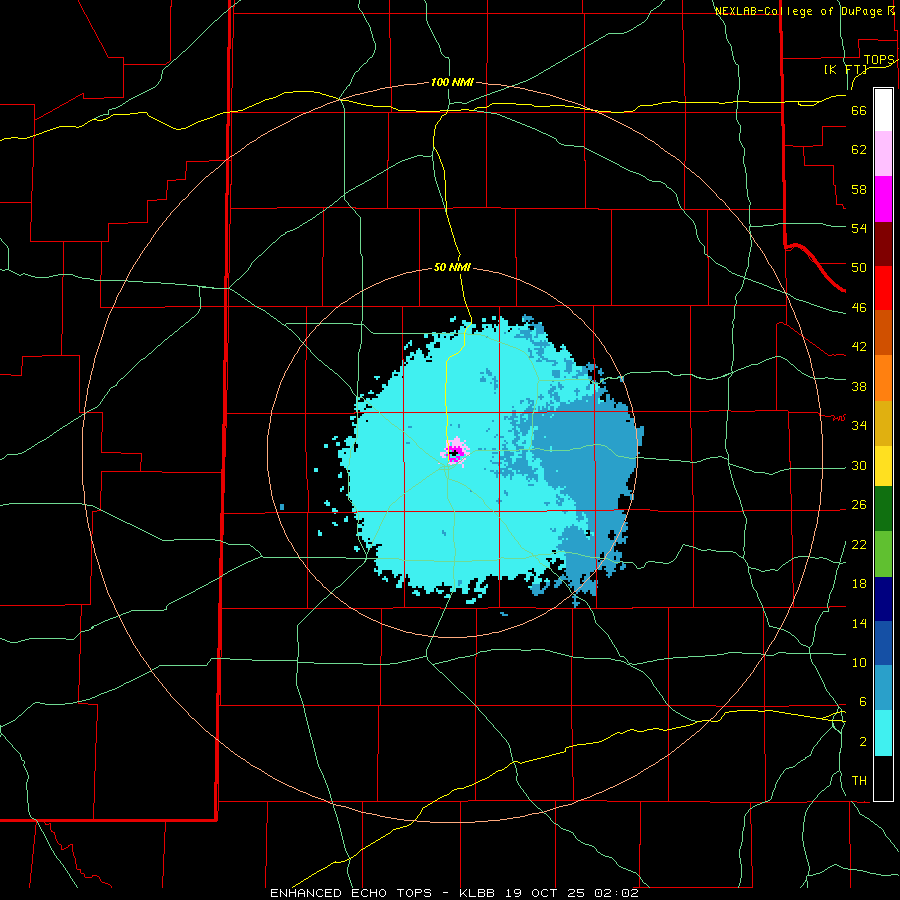Screen dimensions: 900x900
Task: Click the legend value "26"
Action: coord(859,504)
